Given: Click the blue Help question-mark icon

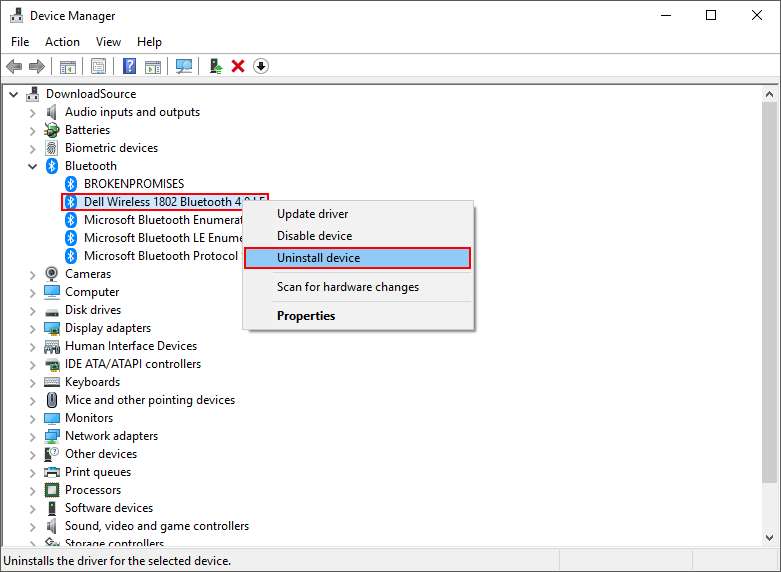Looking at the screenshot, I should click(x=130, y=66).
